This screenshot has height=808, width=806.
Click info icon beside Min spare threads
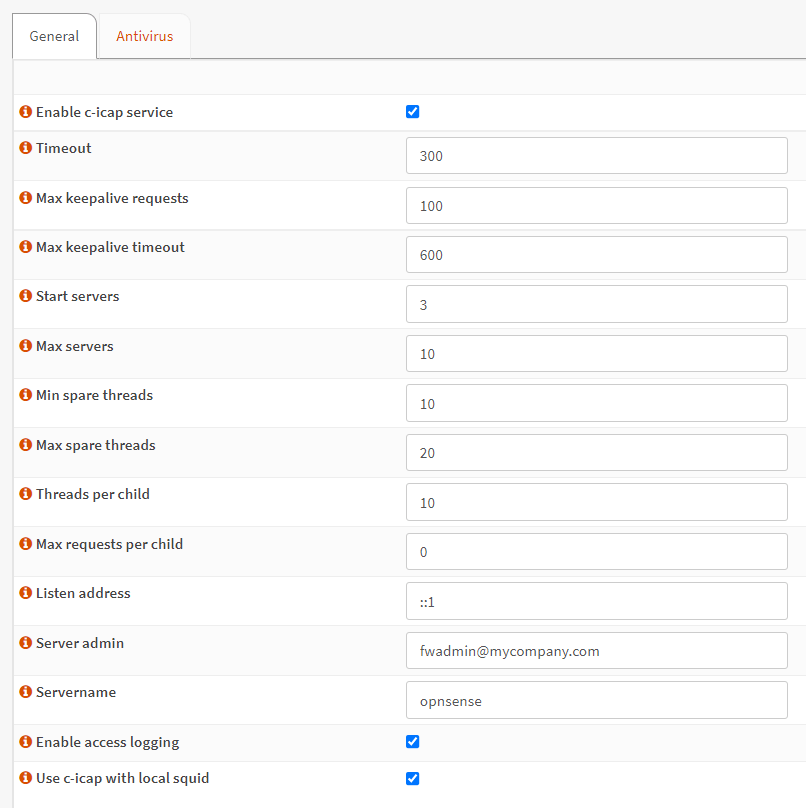coord(26,395)
